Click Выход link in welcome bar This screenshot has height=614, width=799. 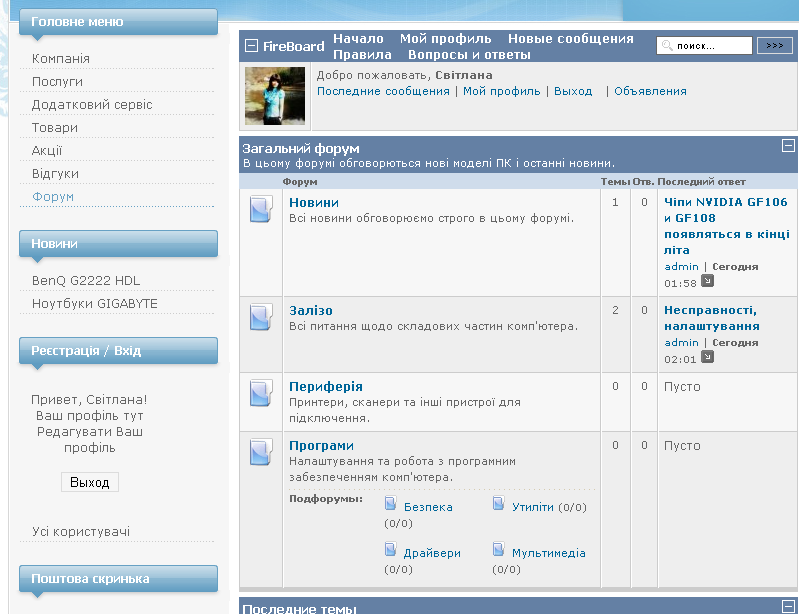tap(573, 91)
